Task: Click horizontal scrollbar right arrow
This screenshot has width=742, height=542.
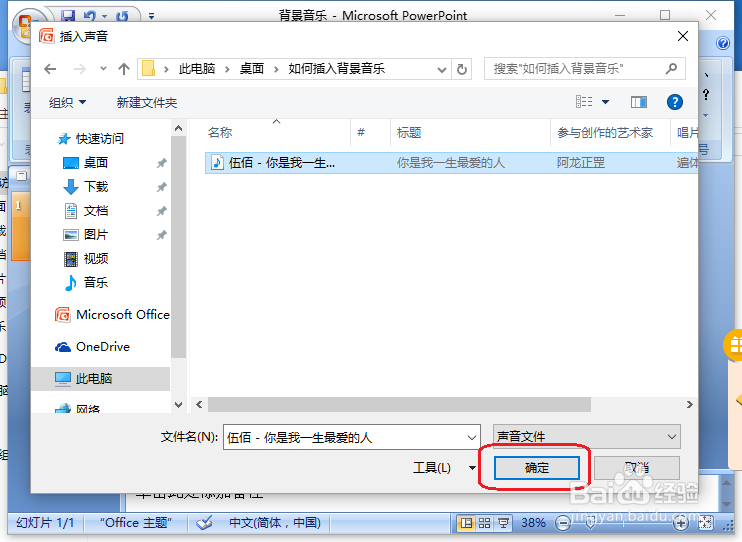Action: coord(689,405)
